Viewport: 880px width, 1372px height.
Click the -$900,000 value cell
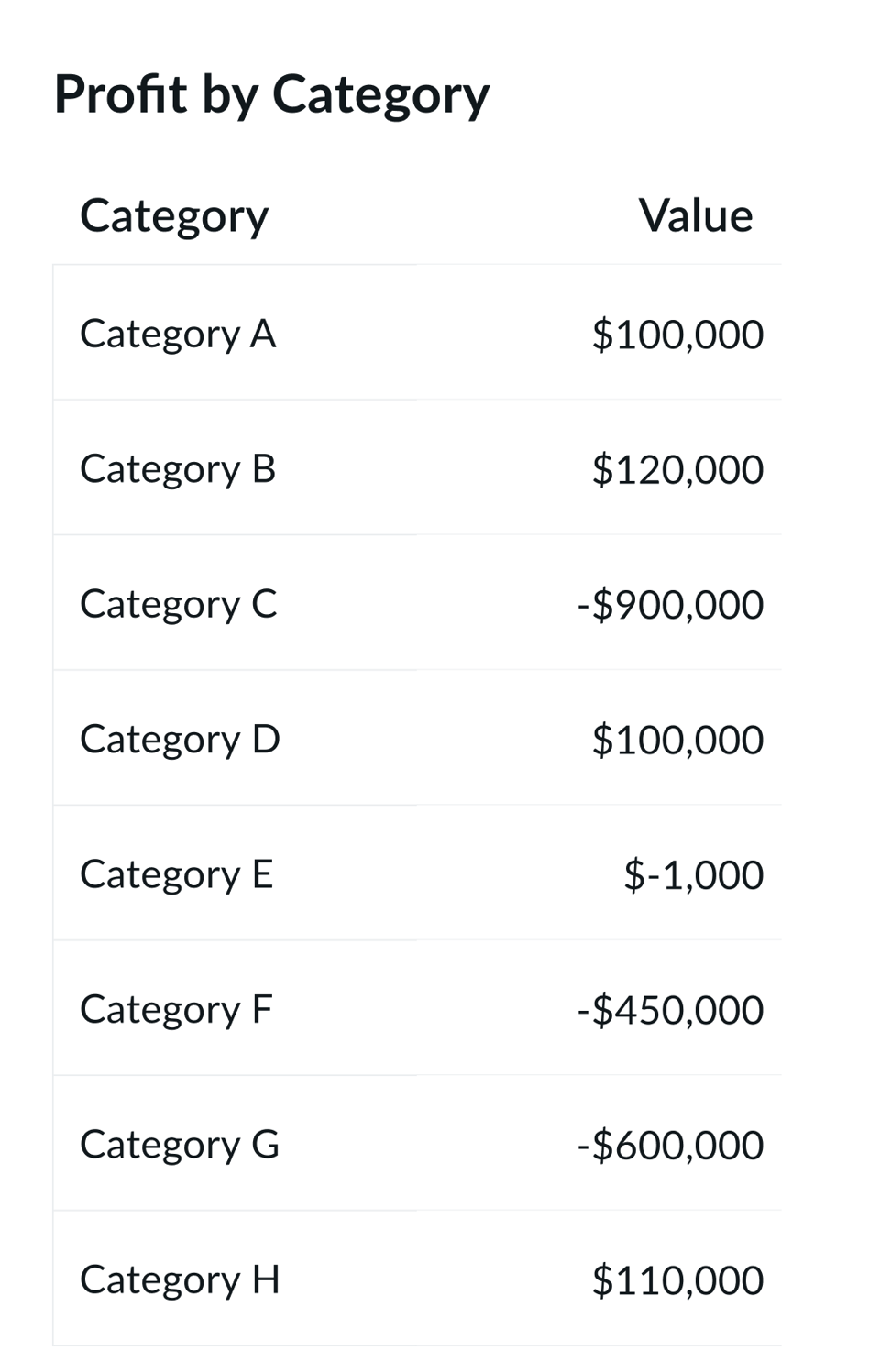[x=670, y=605]
